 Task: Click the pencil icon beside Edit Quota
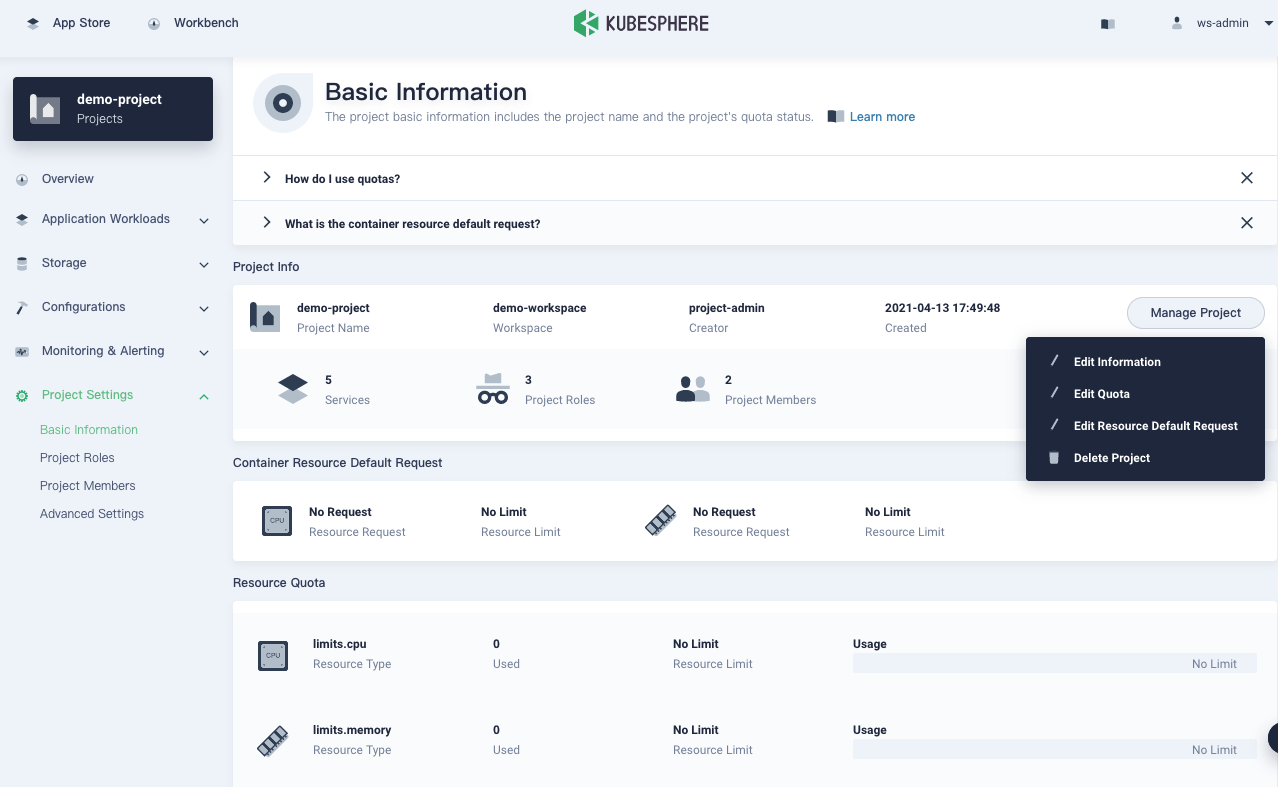click(1054, 393)
